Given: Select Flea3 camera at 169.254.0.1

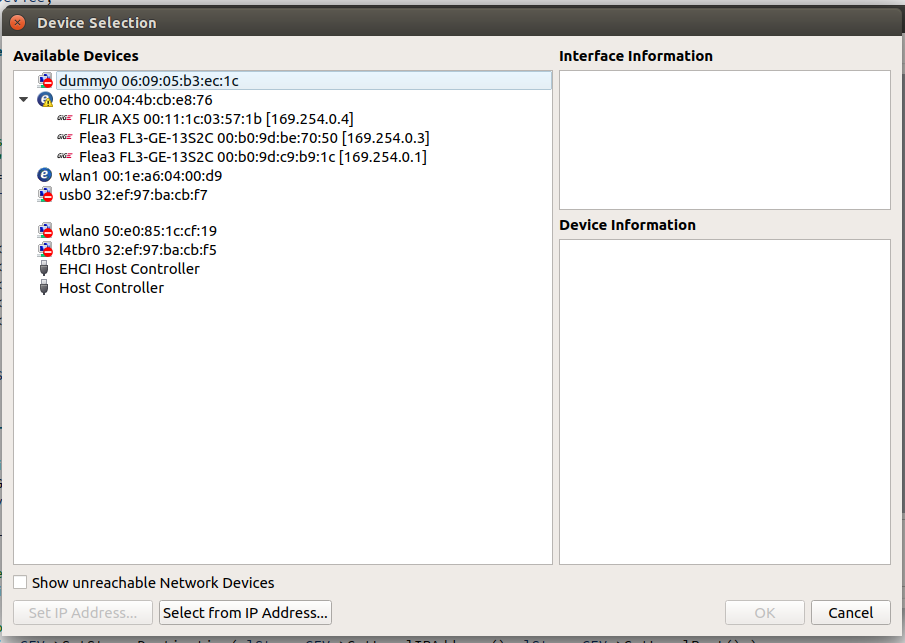Looking at the screenshot, I should (252, 157).
